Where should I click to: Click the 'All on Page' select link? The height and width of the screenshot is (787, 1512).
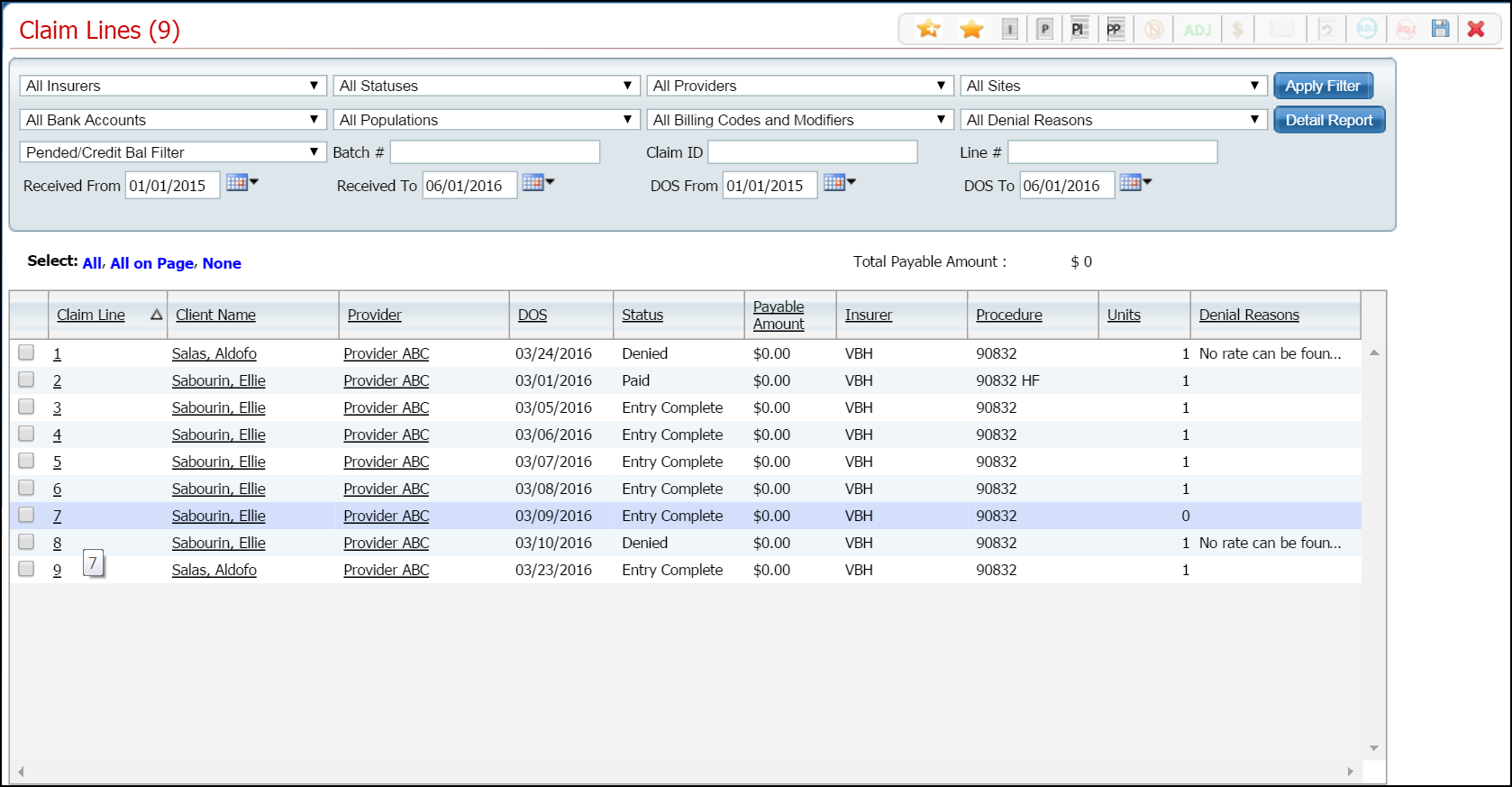pyautogui.click(x=151, y=263)
